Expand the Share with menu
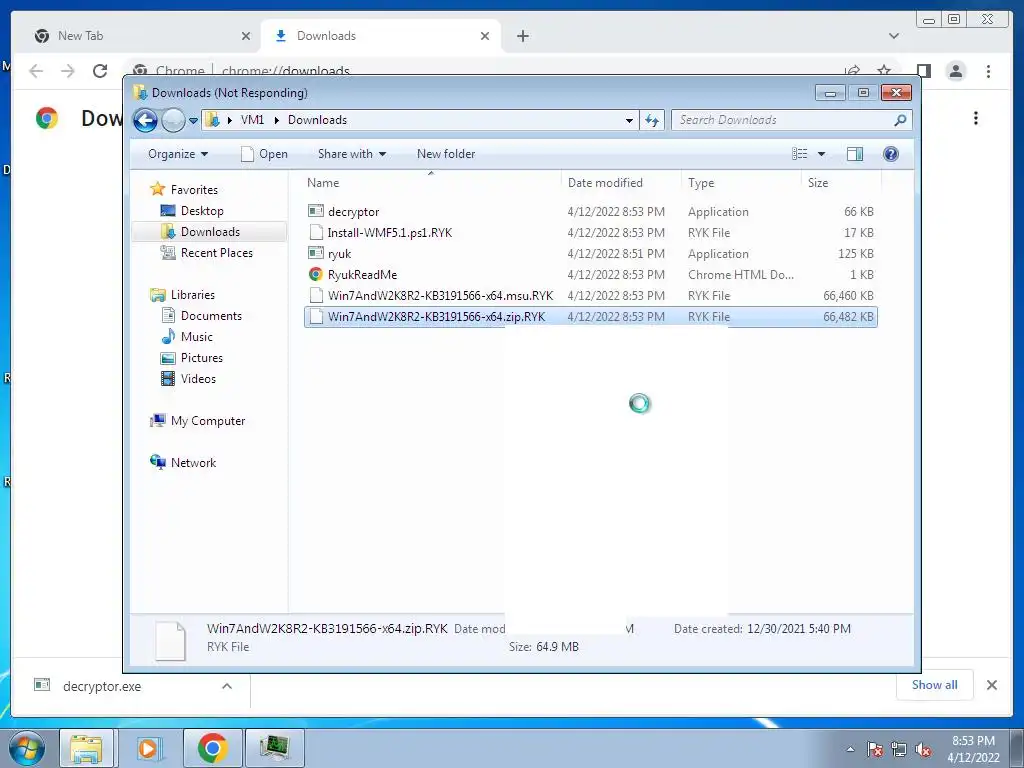Screen dimensions: 1024x768 tap(351, 154)
